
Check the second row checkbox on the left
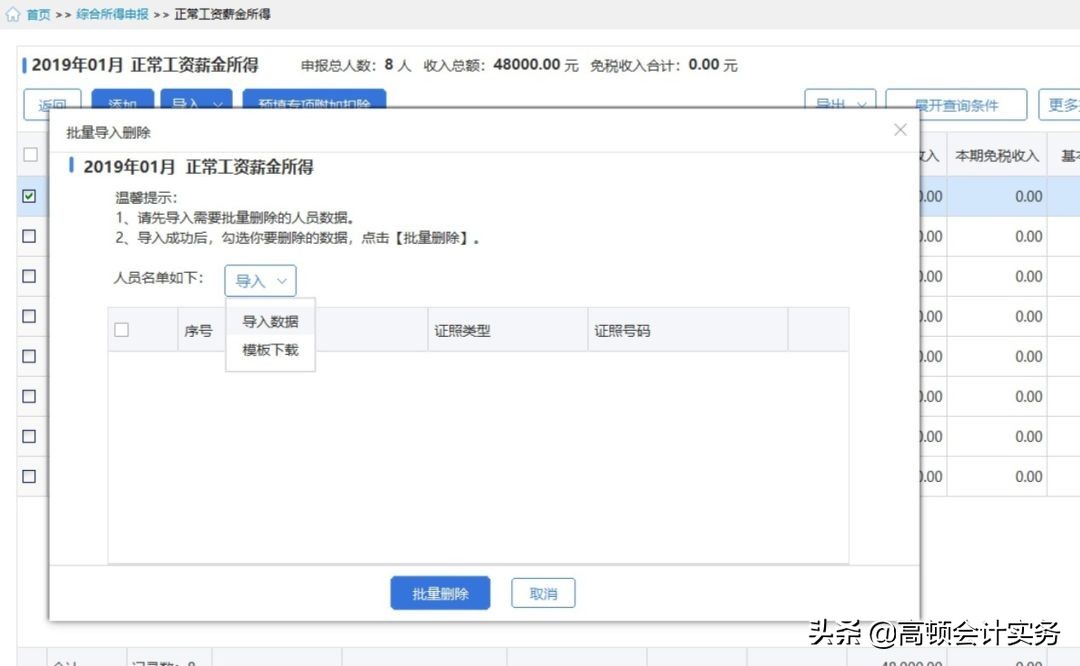pyautogui.click(x=30, y=236)
